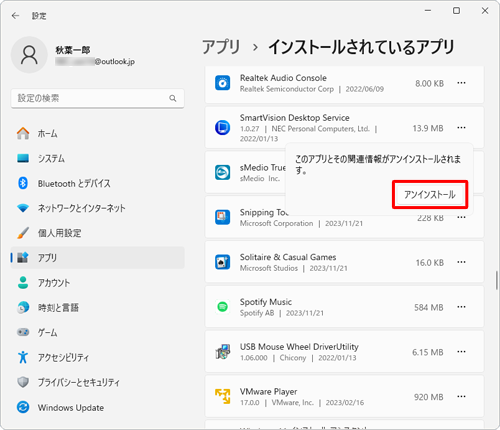Open システム settings page

pos(98,158)
